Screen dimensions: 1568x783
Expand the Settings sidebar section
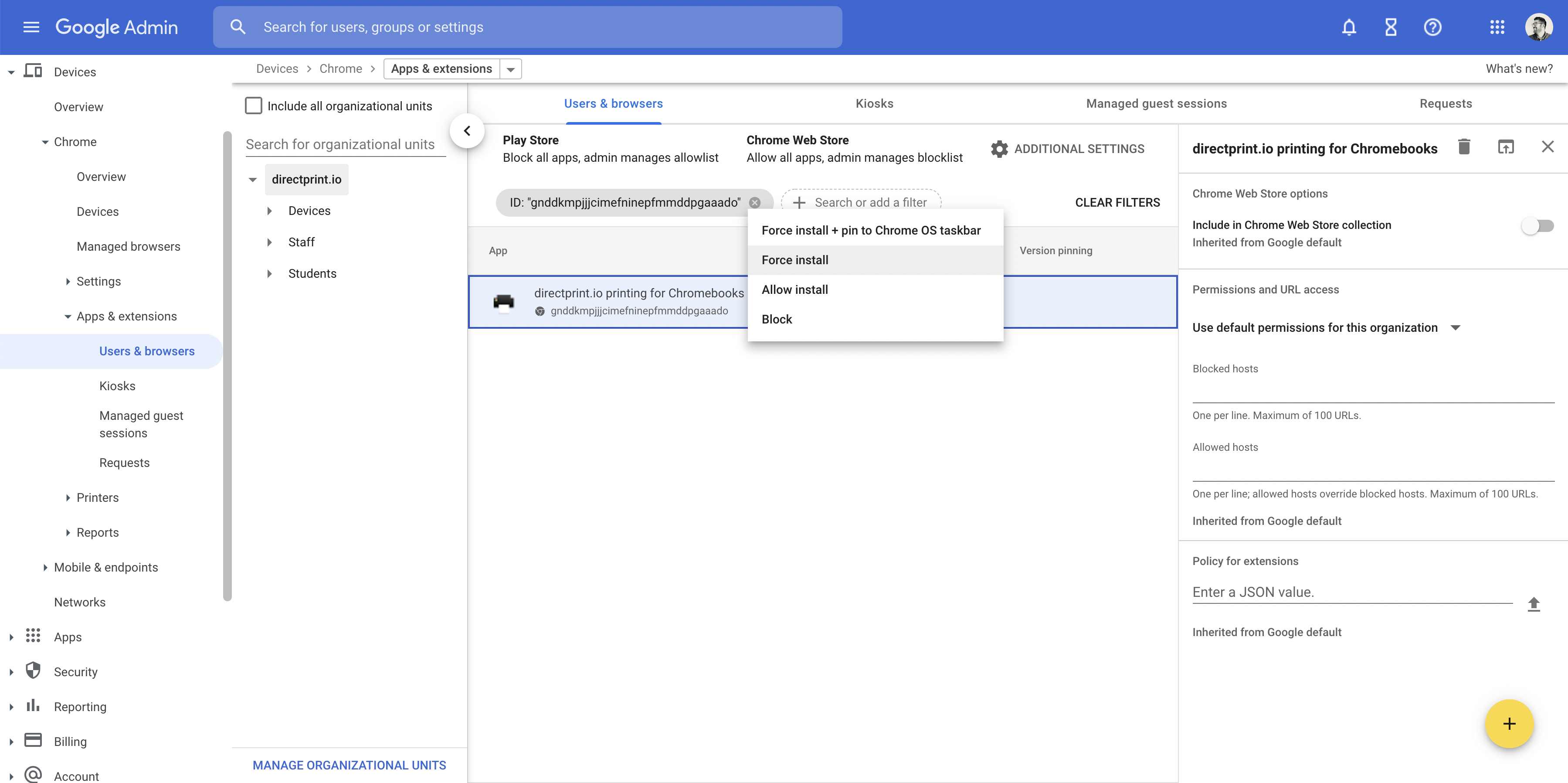point(68,281)
